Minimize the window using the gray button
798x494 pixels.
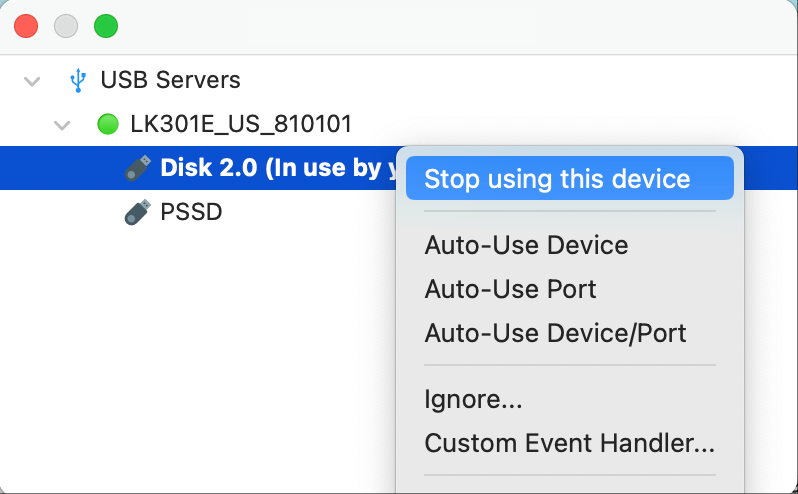66,26
